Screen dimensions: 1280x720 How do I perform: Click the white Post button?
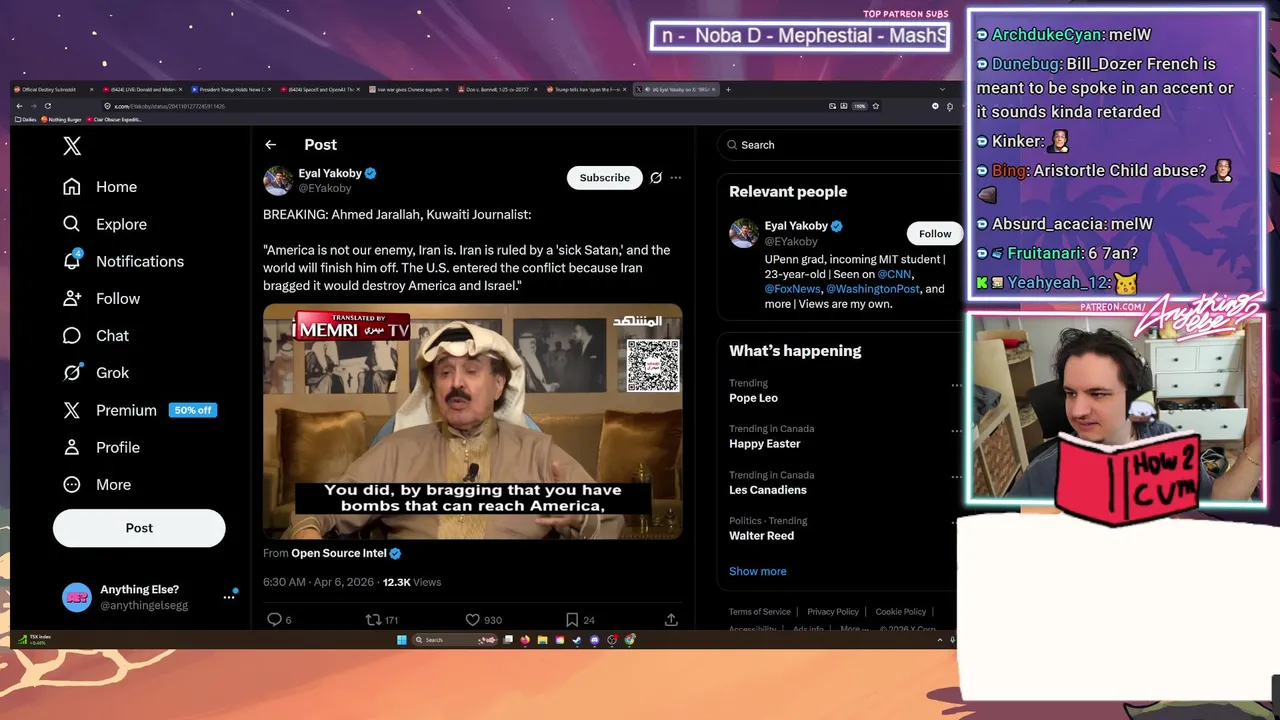139,528
